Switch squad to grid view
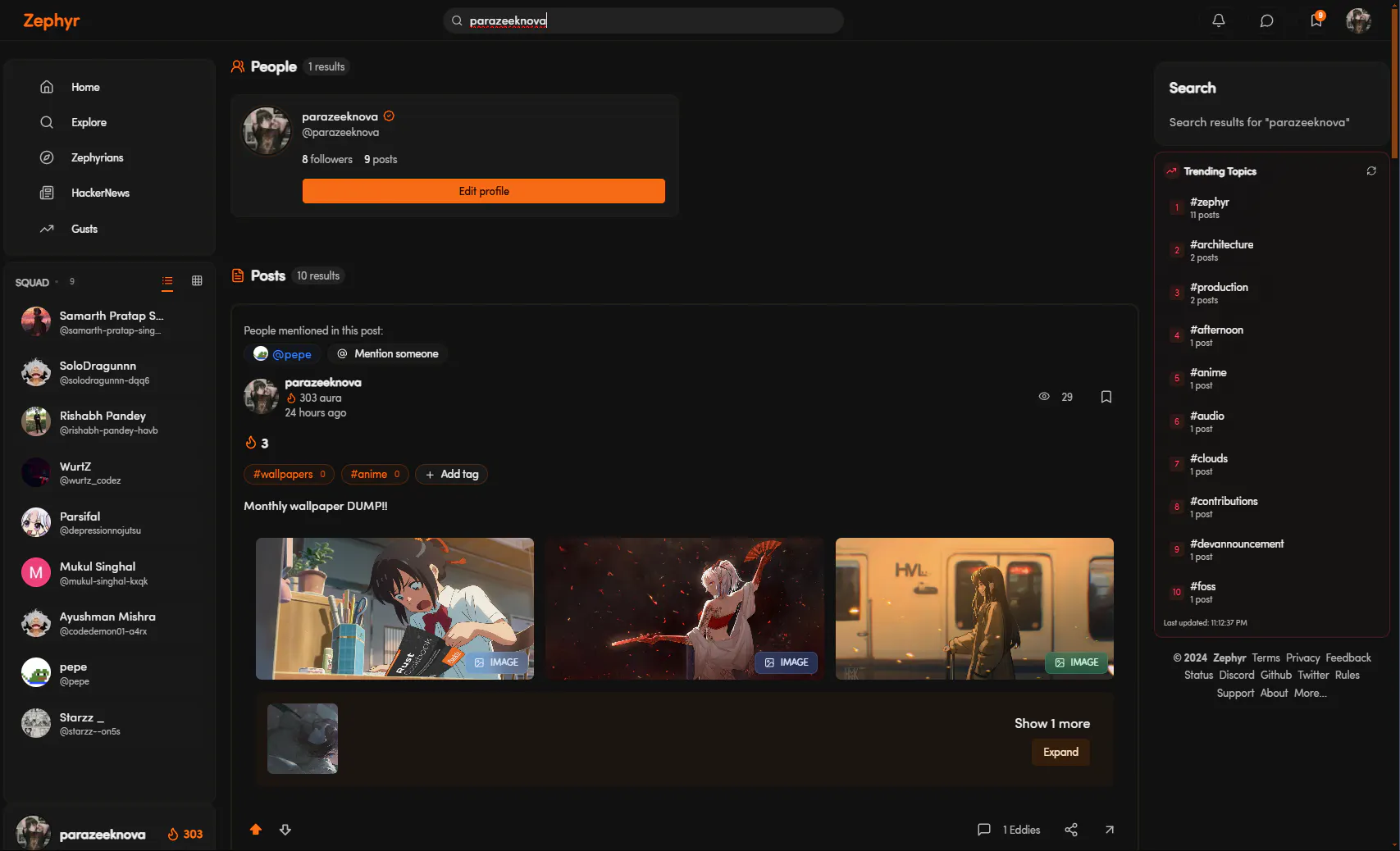The width and height of the screenshot is (1400, 851). pyautogui.click(x=197, y=281)
